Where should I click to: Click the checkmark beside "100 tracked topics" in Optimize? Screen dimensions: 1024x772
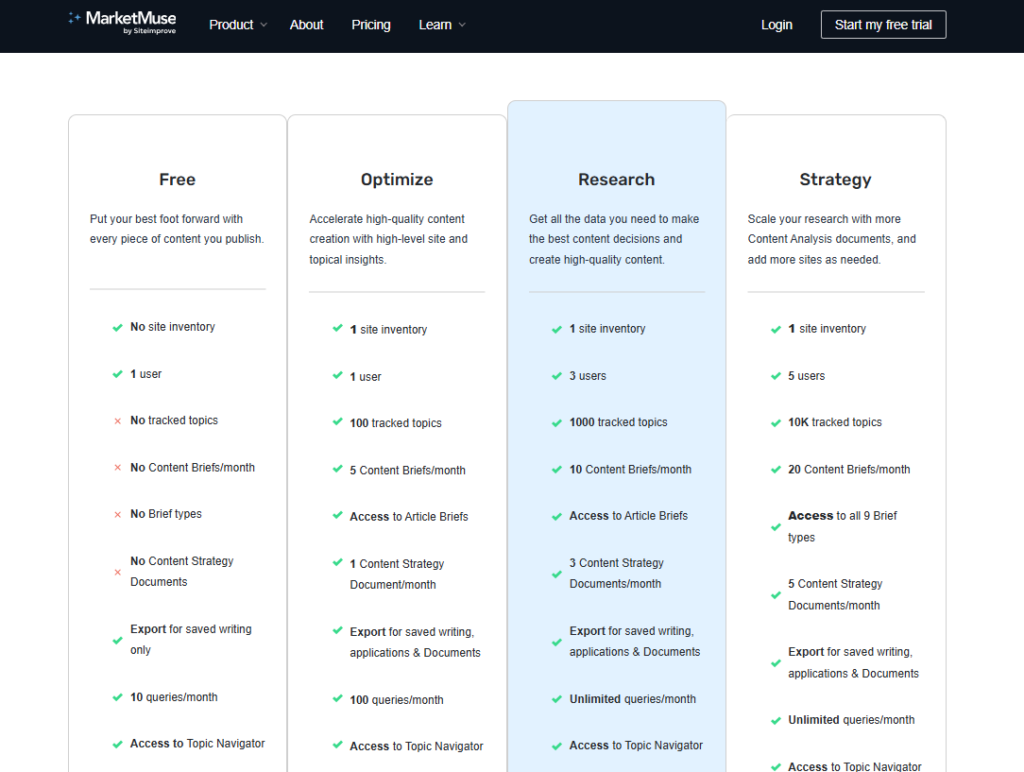[x=337, y=423]
